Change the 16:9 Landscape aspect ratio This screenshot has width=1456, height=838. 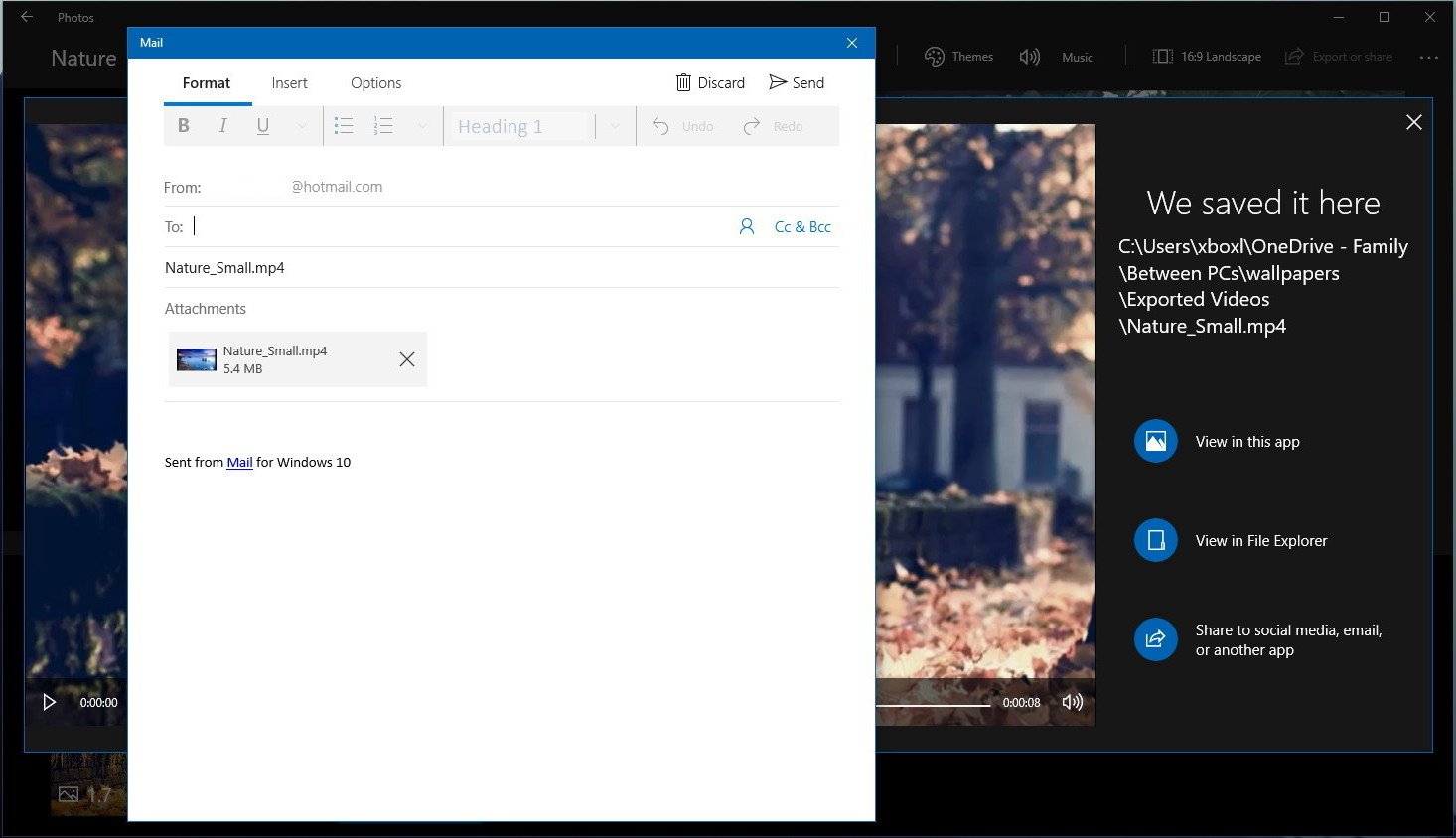coord(1207,57)
